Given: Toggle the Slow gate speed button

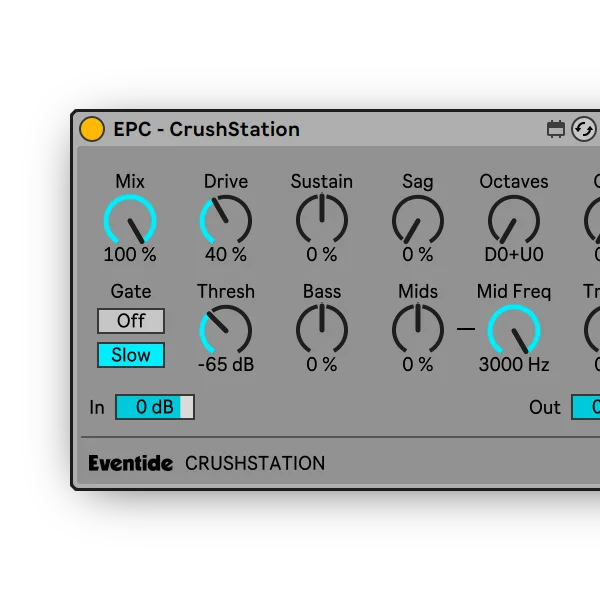Looking at the screenshot, I should click(x=131, y=355).
